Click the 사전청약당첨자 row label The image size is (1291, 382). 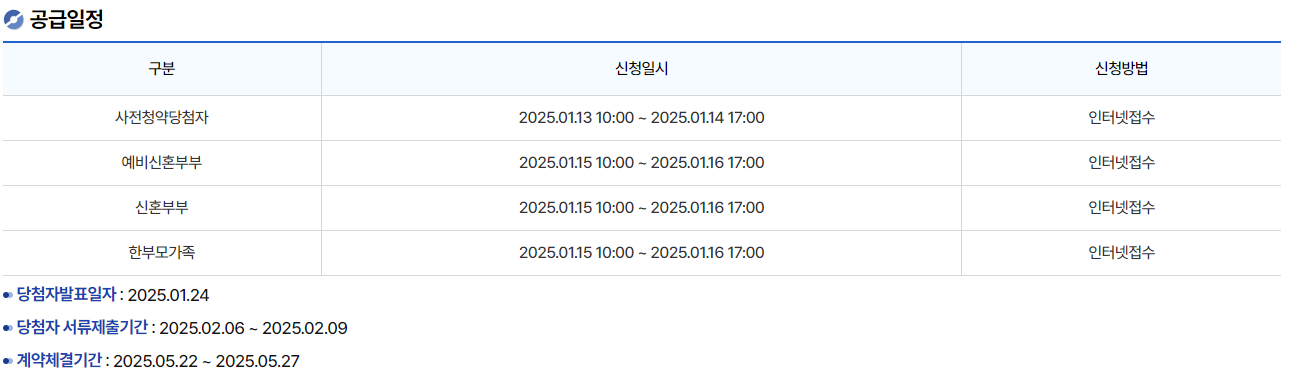point(162,118)
